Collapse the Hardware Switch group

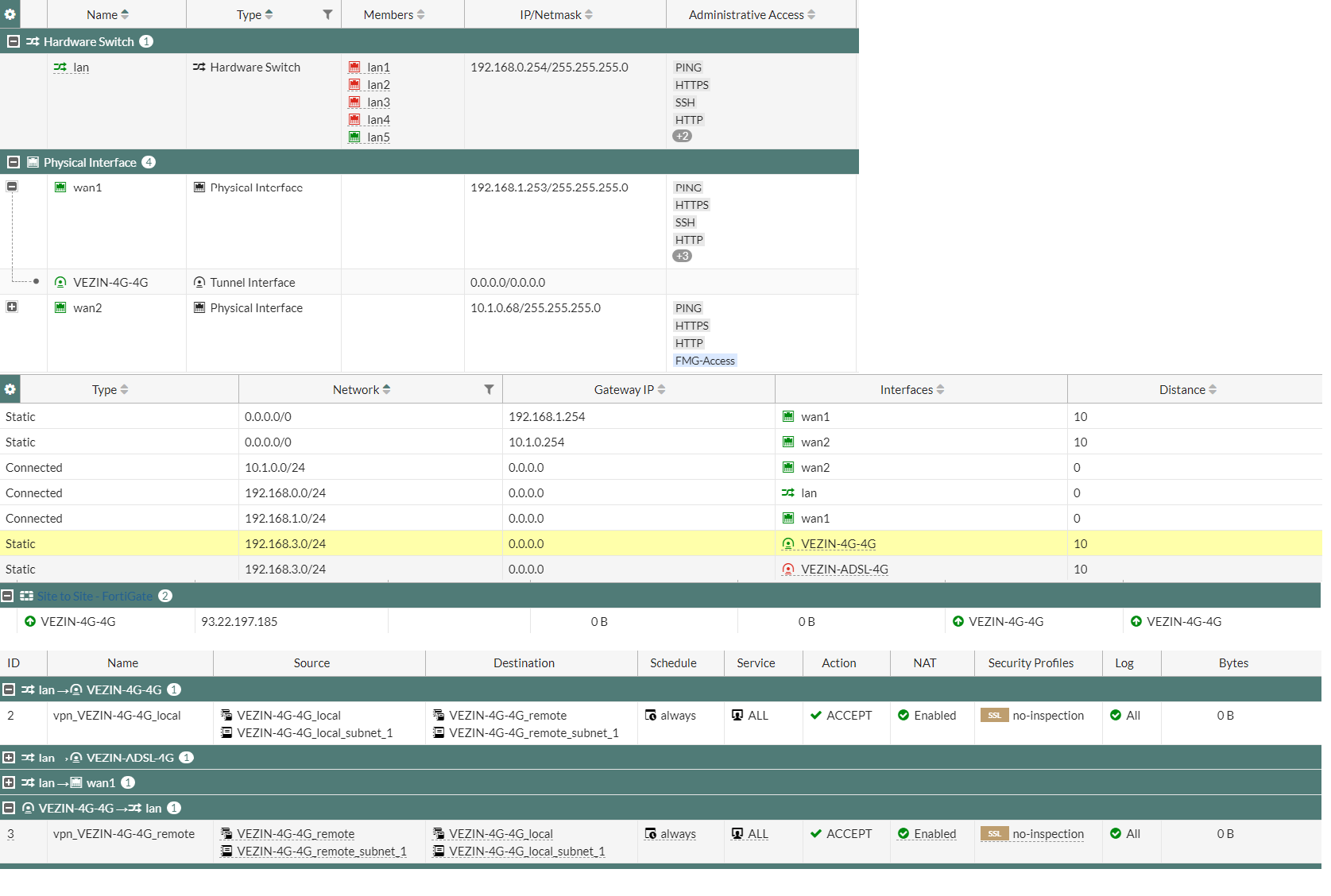(x=13, y=41)
